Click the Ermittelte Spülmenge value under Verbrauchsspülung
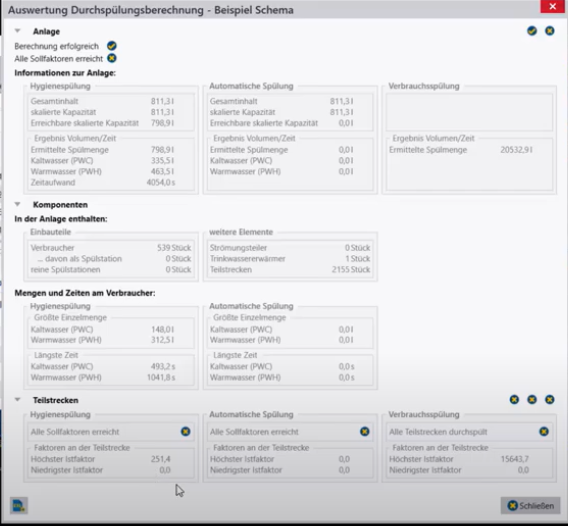 [x=516, y=150]
